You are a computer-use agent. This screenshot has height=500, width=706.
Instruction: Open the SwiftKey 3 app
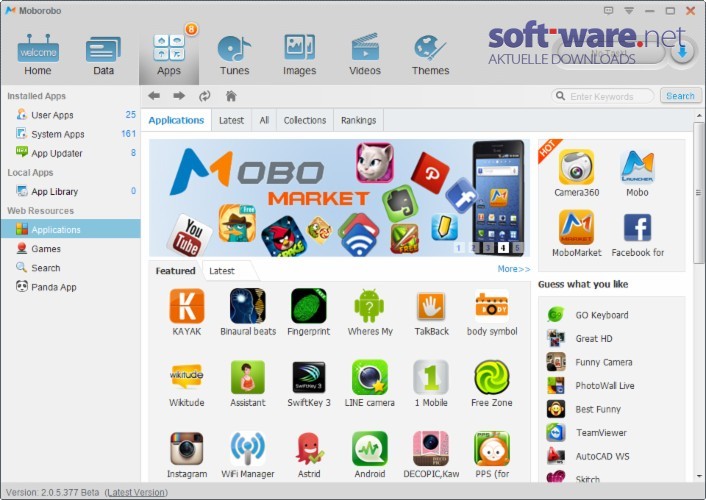coord(309,377)
